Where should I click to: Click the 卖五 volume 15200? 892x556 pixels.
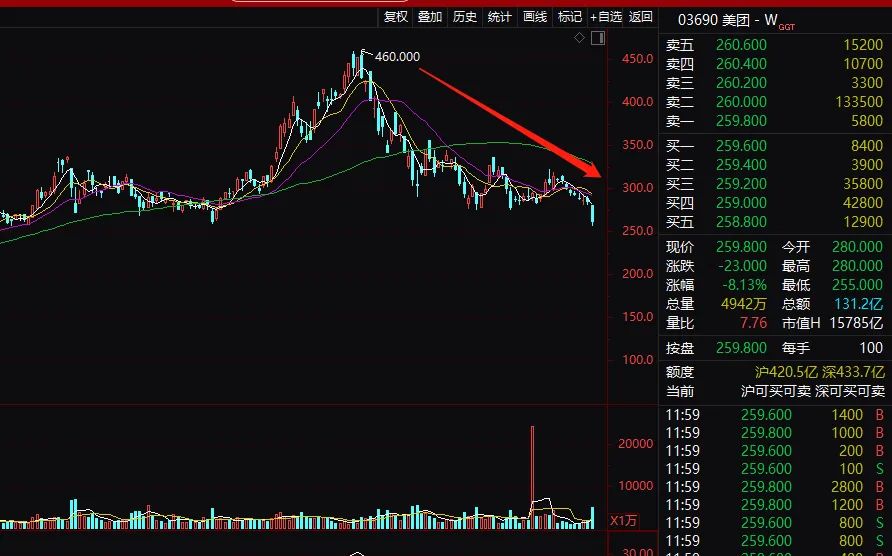pos(863,44)
